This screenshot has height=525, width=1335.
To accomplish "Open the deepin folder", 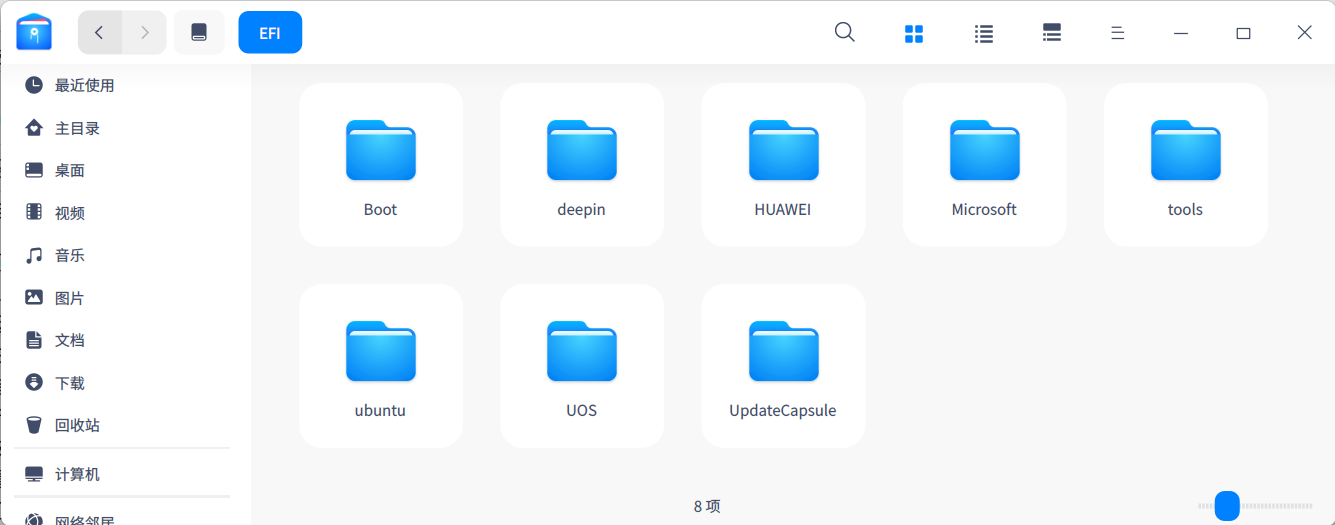I will click(582, 164).
